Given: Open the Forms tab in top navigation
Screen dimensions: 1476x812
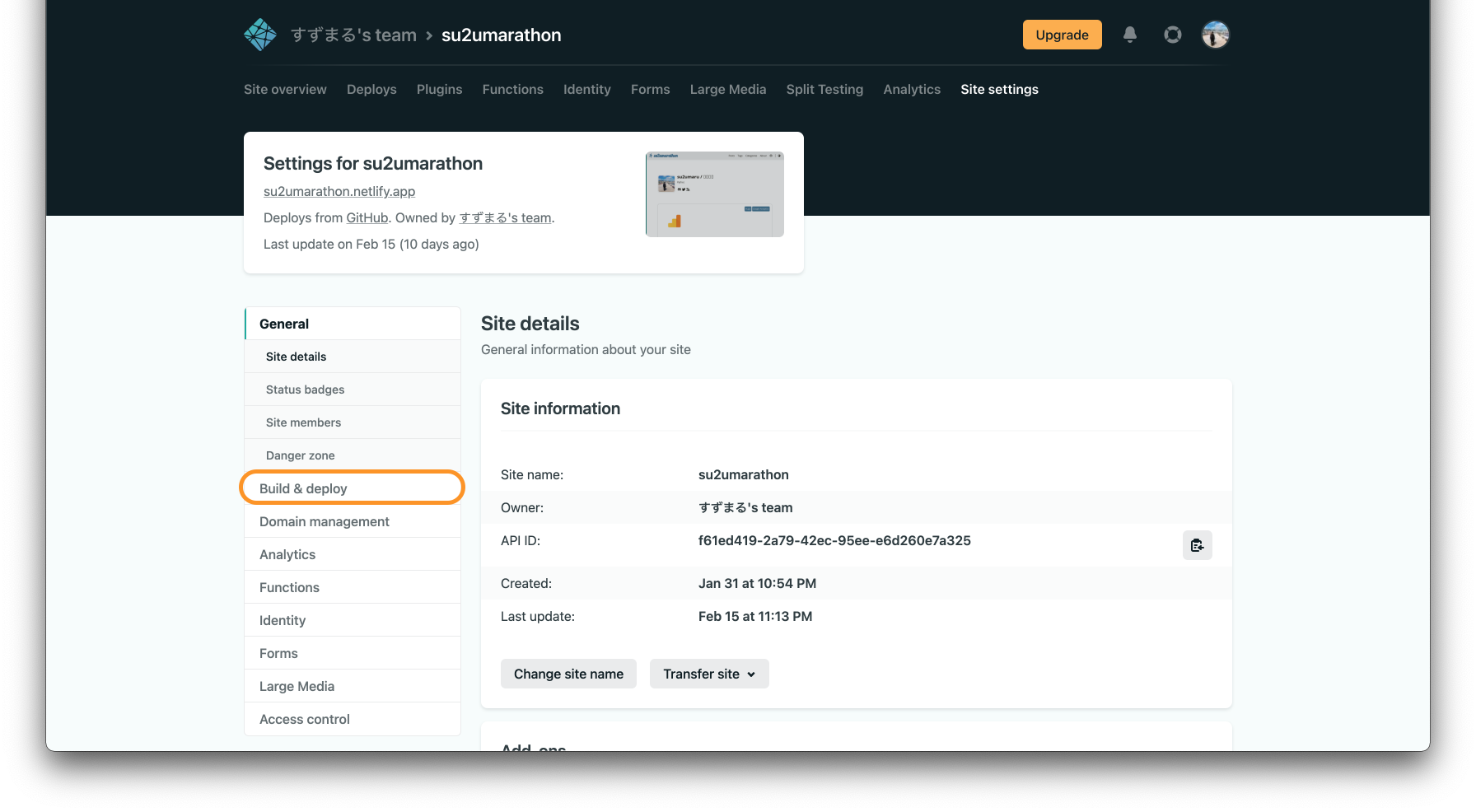Looking at the screenshot, I should click(x=650, y=89).
